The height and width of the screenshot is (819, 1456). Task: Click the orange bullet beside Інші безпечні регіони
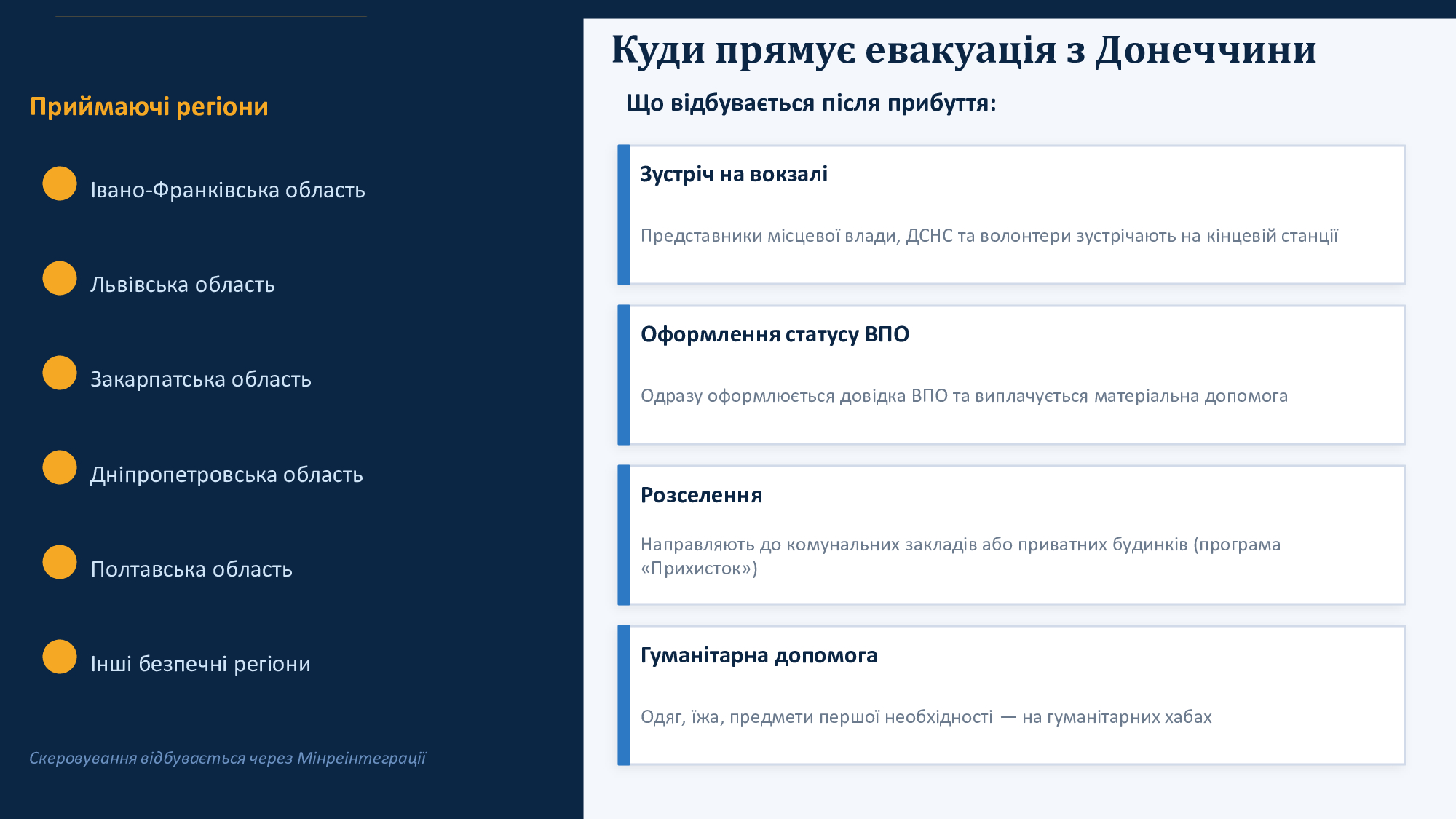click(60, 657)
